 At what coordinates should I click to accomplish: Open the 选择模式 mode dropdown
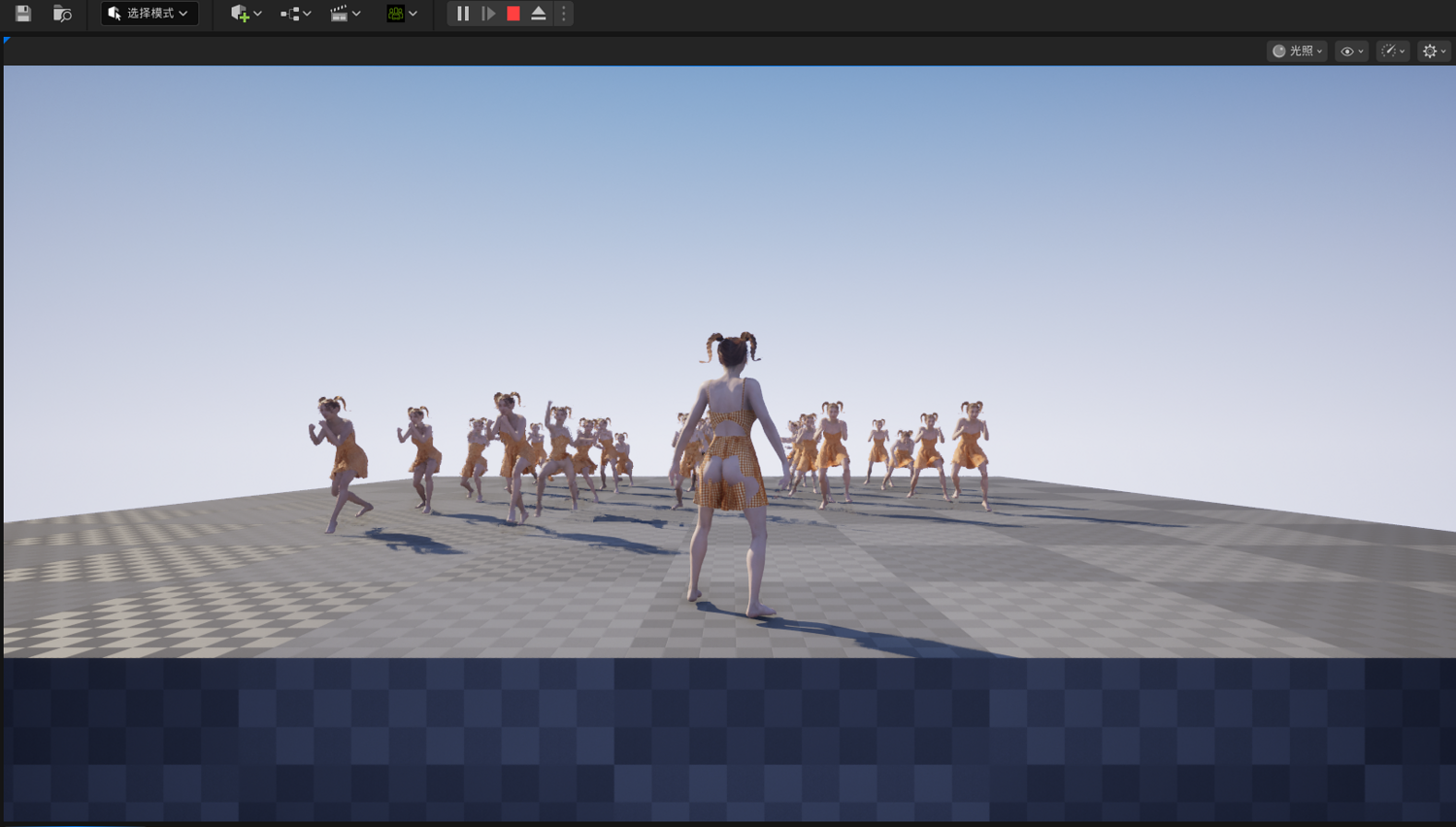pyautogui.click(x=149, y=14)
